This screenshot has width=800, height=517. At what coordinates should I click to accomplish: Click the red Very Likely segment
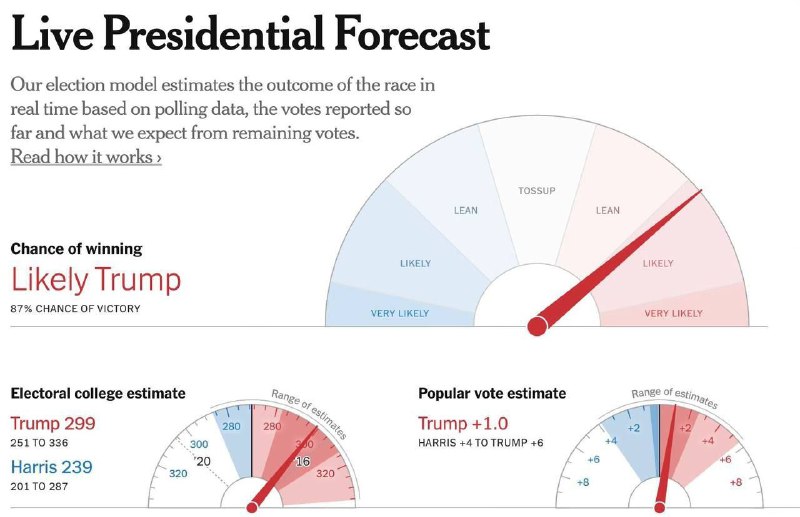pyautogui.click(x=673, y=313)
